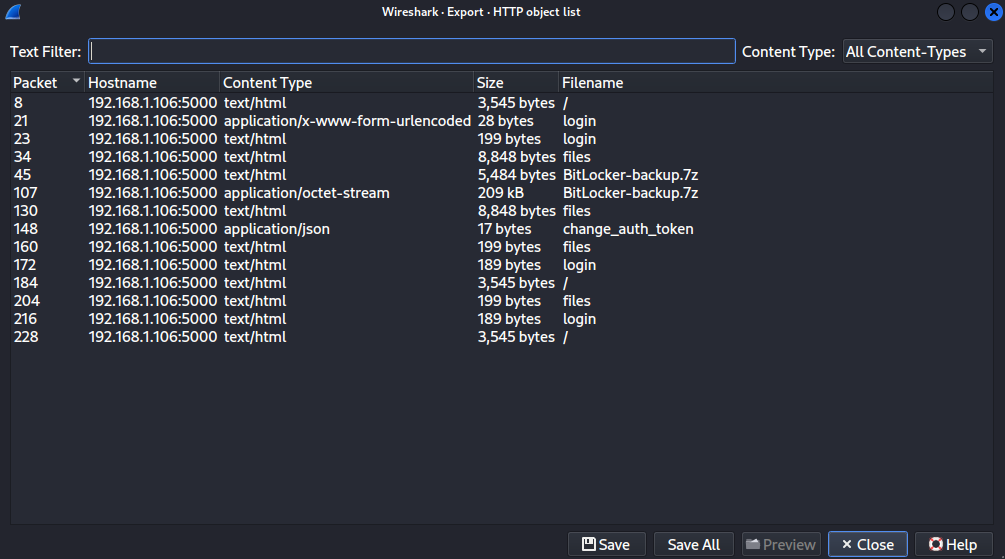1005x559 pixels.
Task: Click the Wireshark shark fin icon
Action: [13, 12]
